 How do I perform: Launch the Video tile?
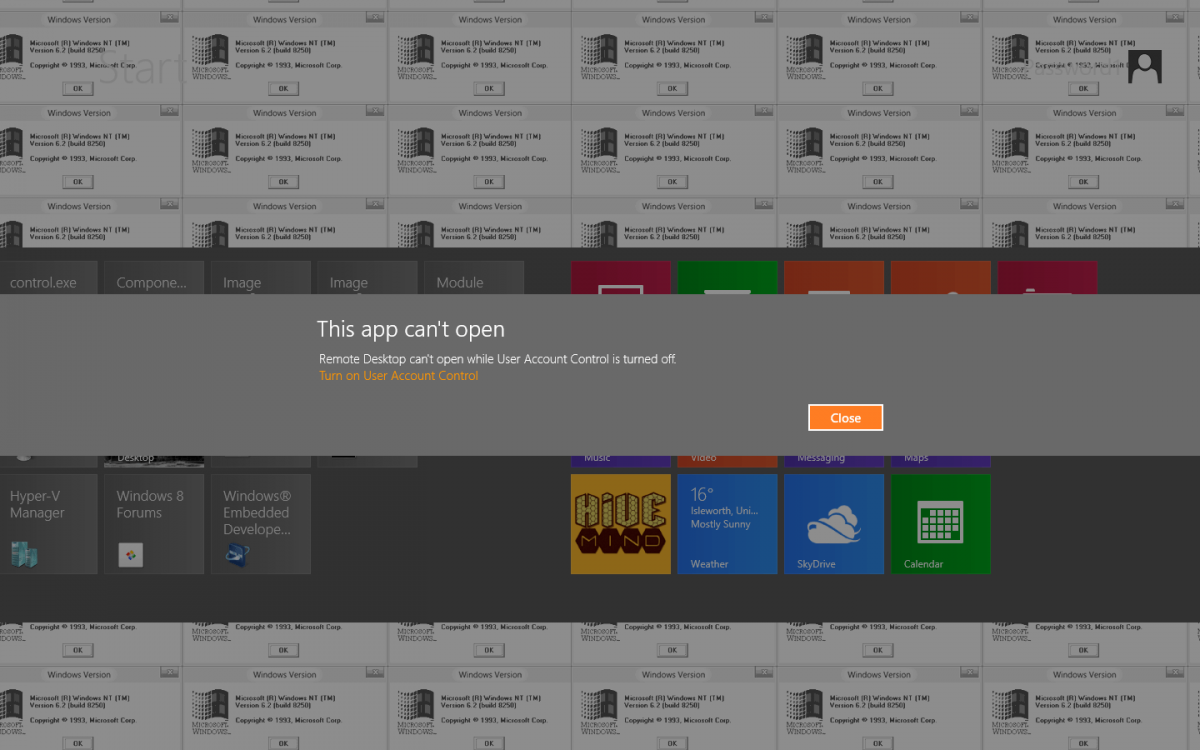coord(727,460)
